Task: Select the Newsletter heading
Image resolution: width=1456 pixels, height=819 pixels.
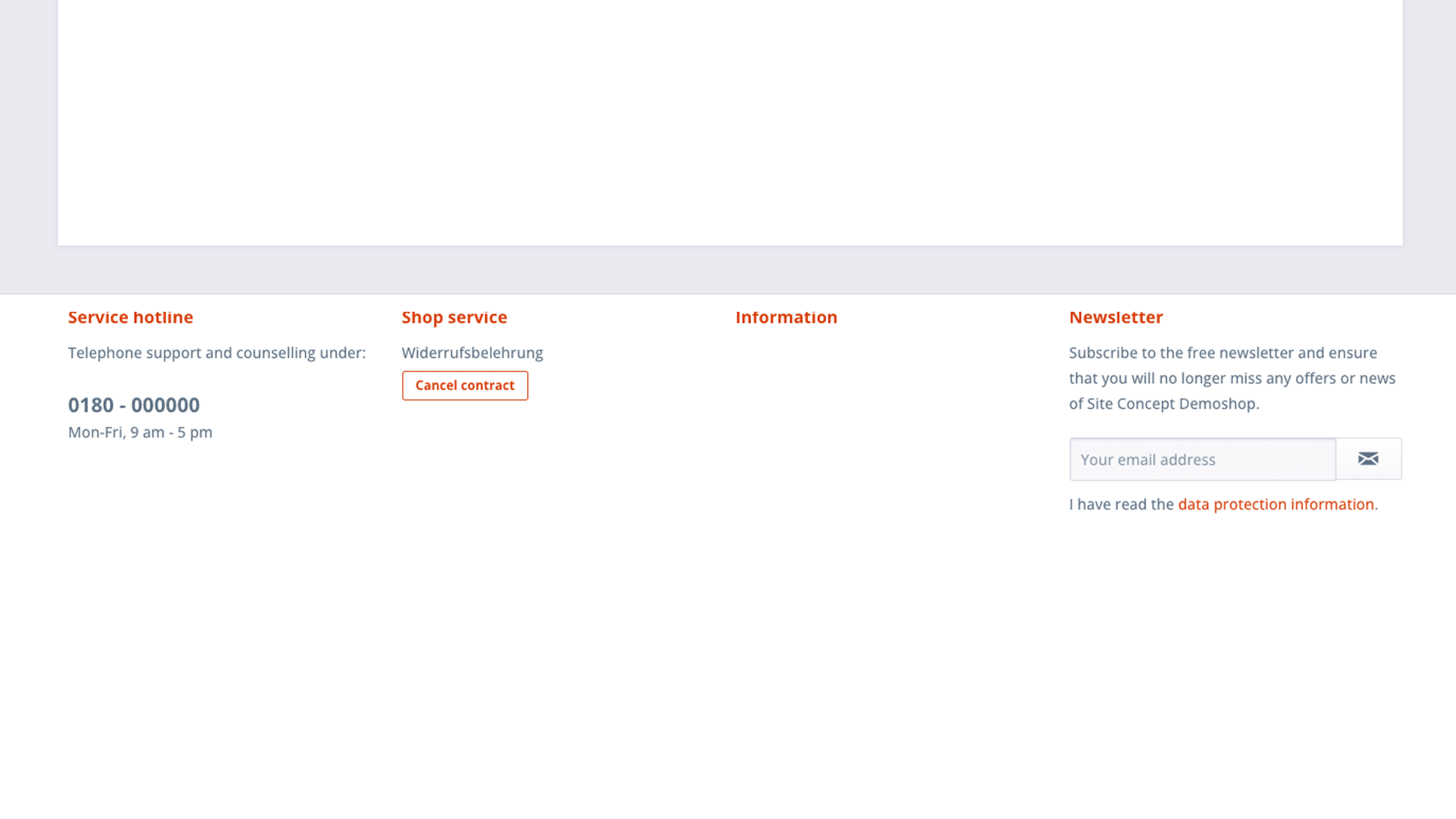Action: (x=1116, y=317)
